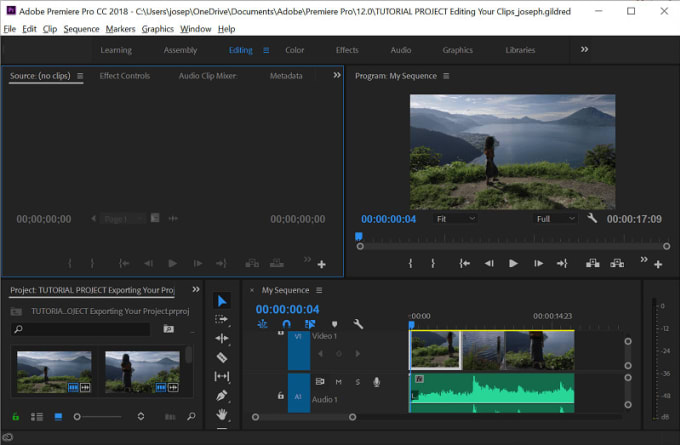Screen dimensions: 680x445
Task: Select the Selection tool arrow
Action: pos(222,300)
